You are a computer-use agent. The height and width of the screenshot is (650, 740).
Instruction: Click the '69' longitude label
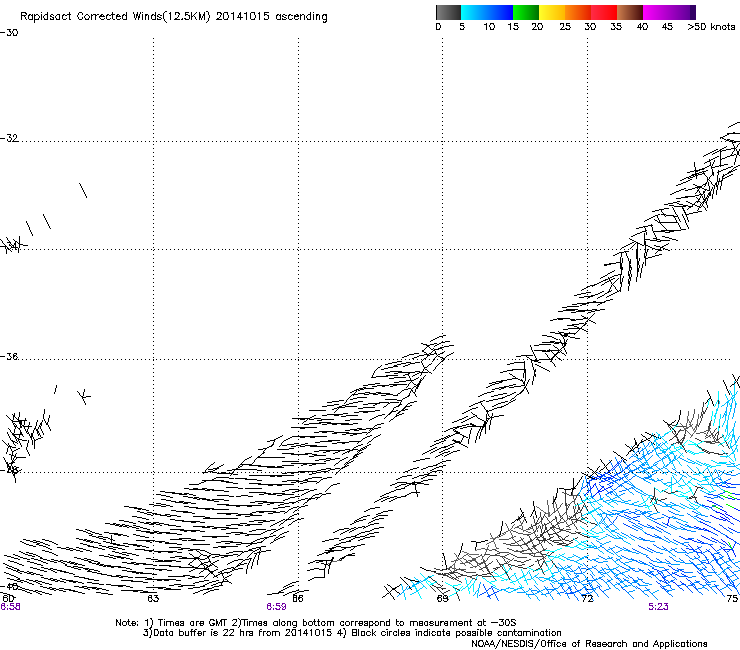coord(442,599)
